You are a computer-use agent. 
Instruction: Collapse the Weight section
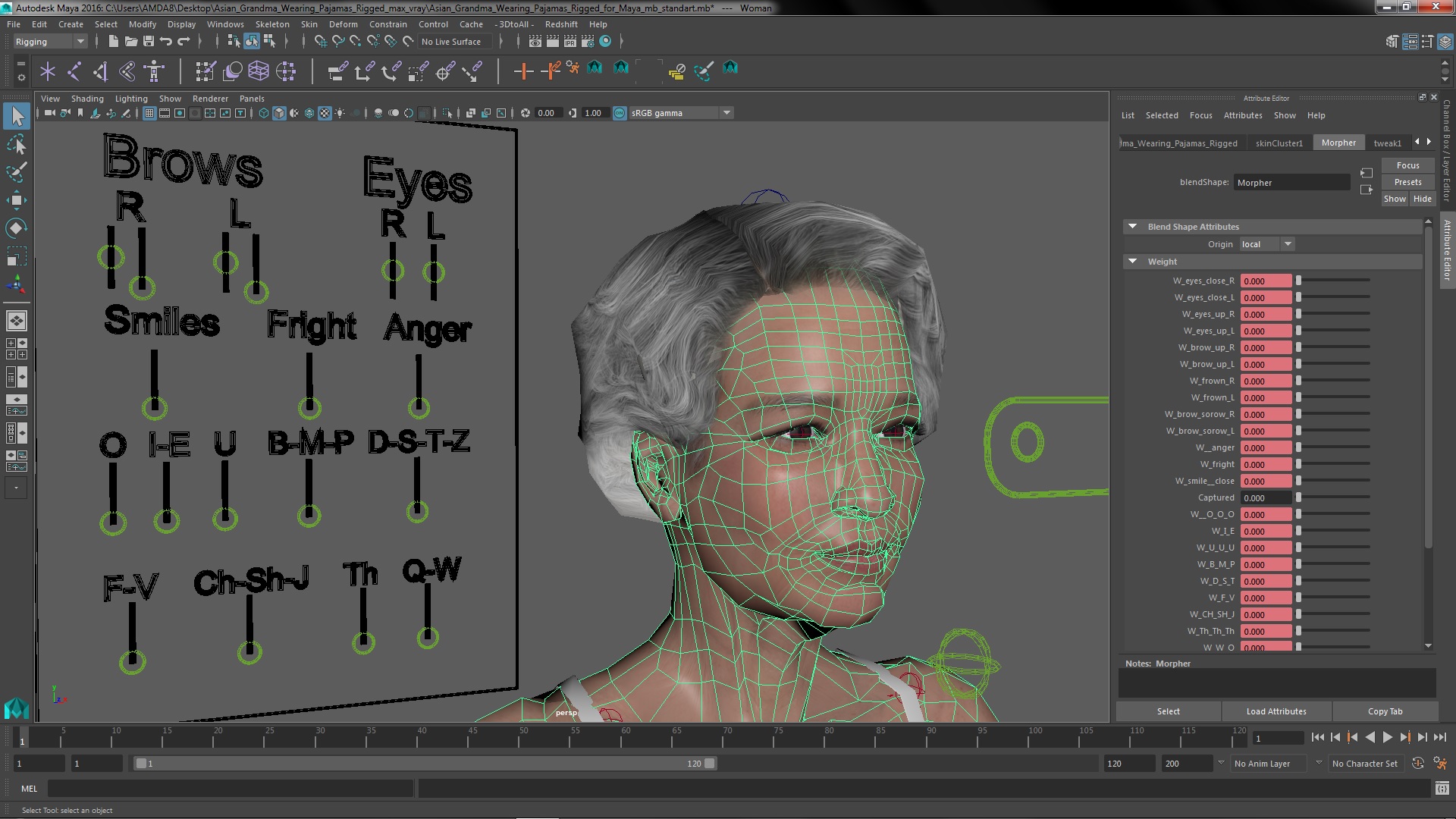(x=1133, y=262)
